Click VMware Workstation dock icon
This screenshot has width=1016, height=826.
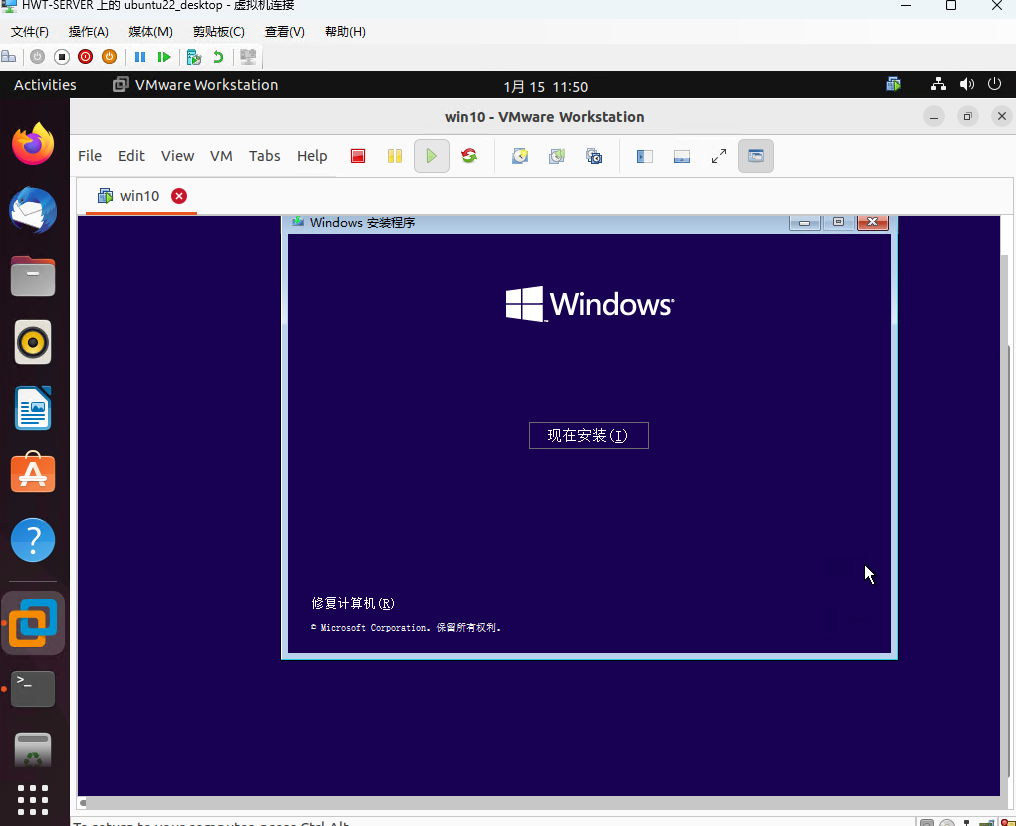tap(33, 623)
